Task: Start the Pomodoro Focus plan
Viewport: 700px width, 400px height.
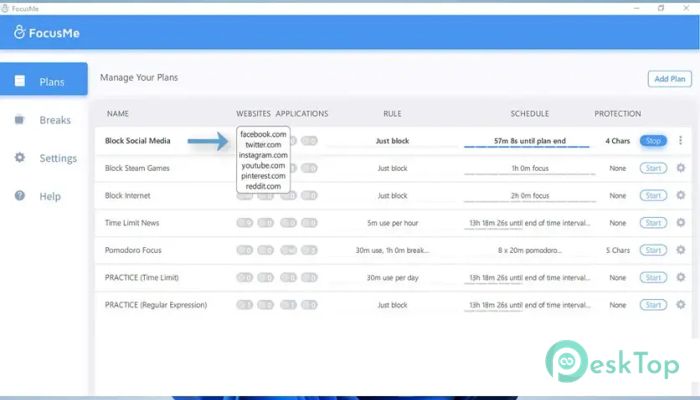Action: tap(653, 250)
